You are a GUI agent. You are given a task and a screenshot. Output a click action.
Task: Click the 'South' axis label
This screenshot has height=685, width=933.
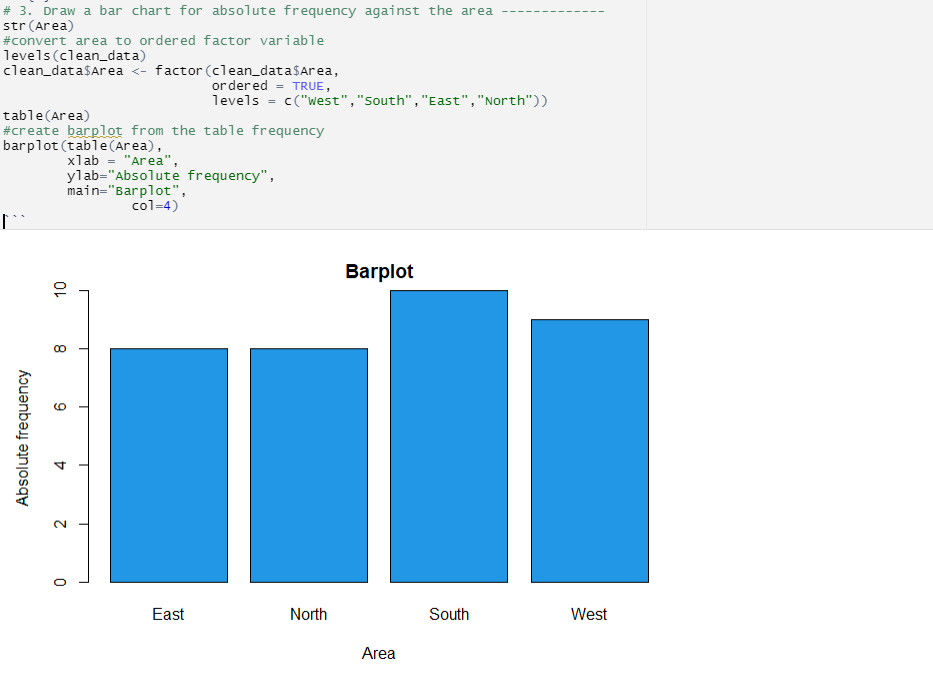click(x=449, y=614)
